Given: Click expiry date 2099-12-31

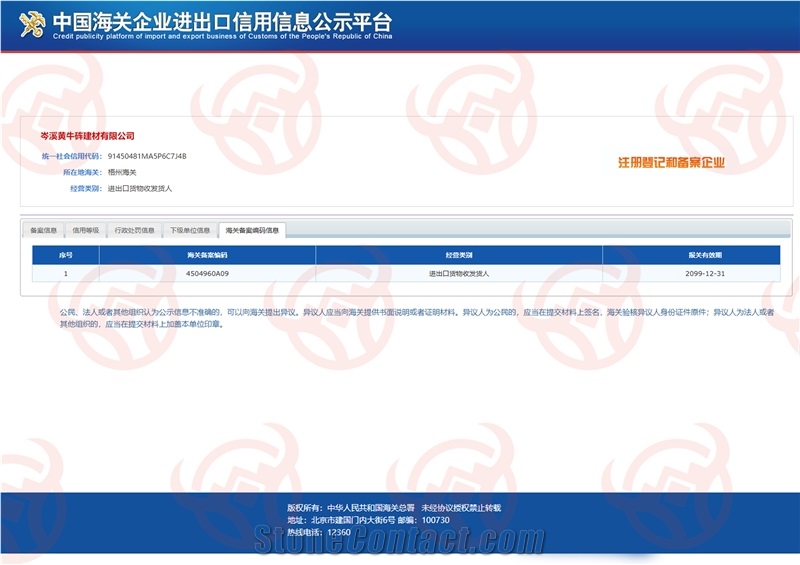Looking at the screenshot, I should point(705,274).
